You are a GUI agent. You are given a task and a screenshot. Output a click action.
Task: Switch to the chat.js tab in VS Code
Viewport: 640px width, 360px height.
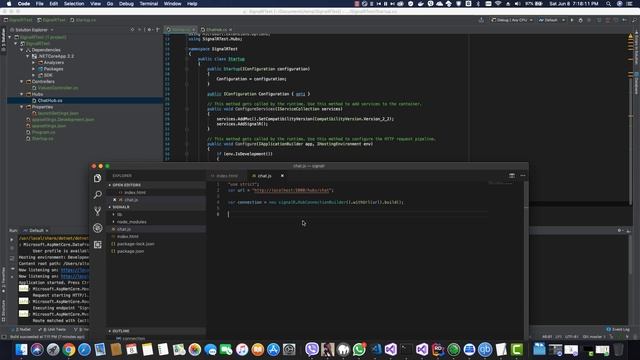pos(264,176)
